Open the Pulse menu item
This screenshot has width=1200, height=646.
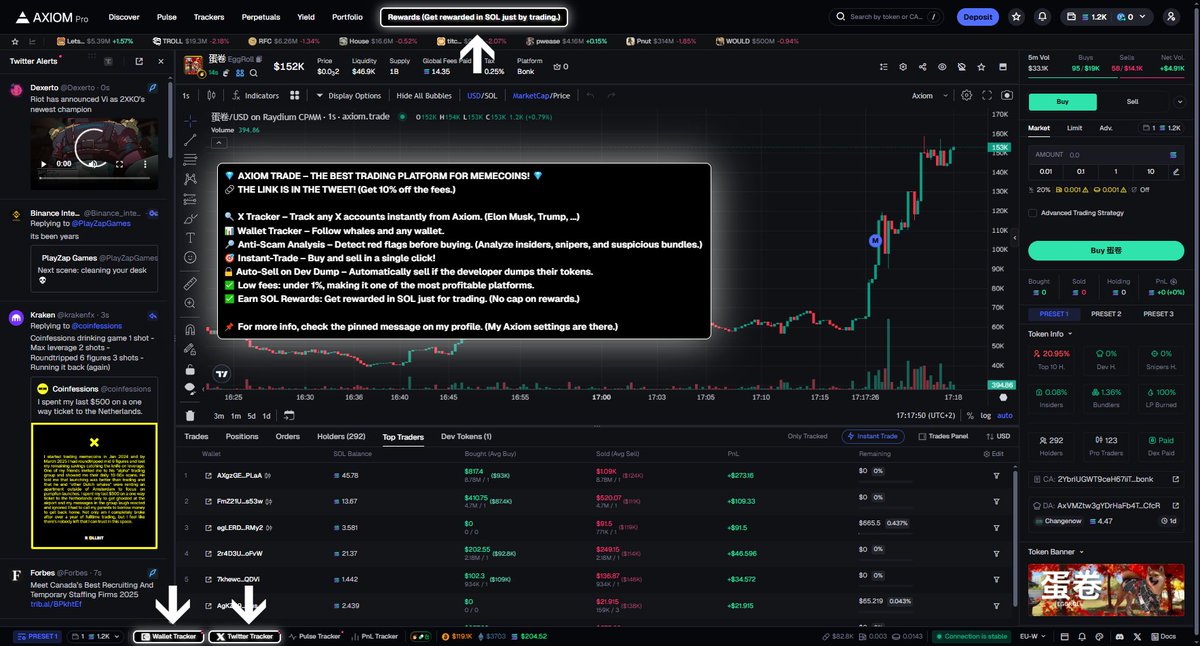[167, 17]
